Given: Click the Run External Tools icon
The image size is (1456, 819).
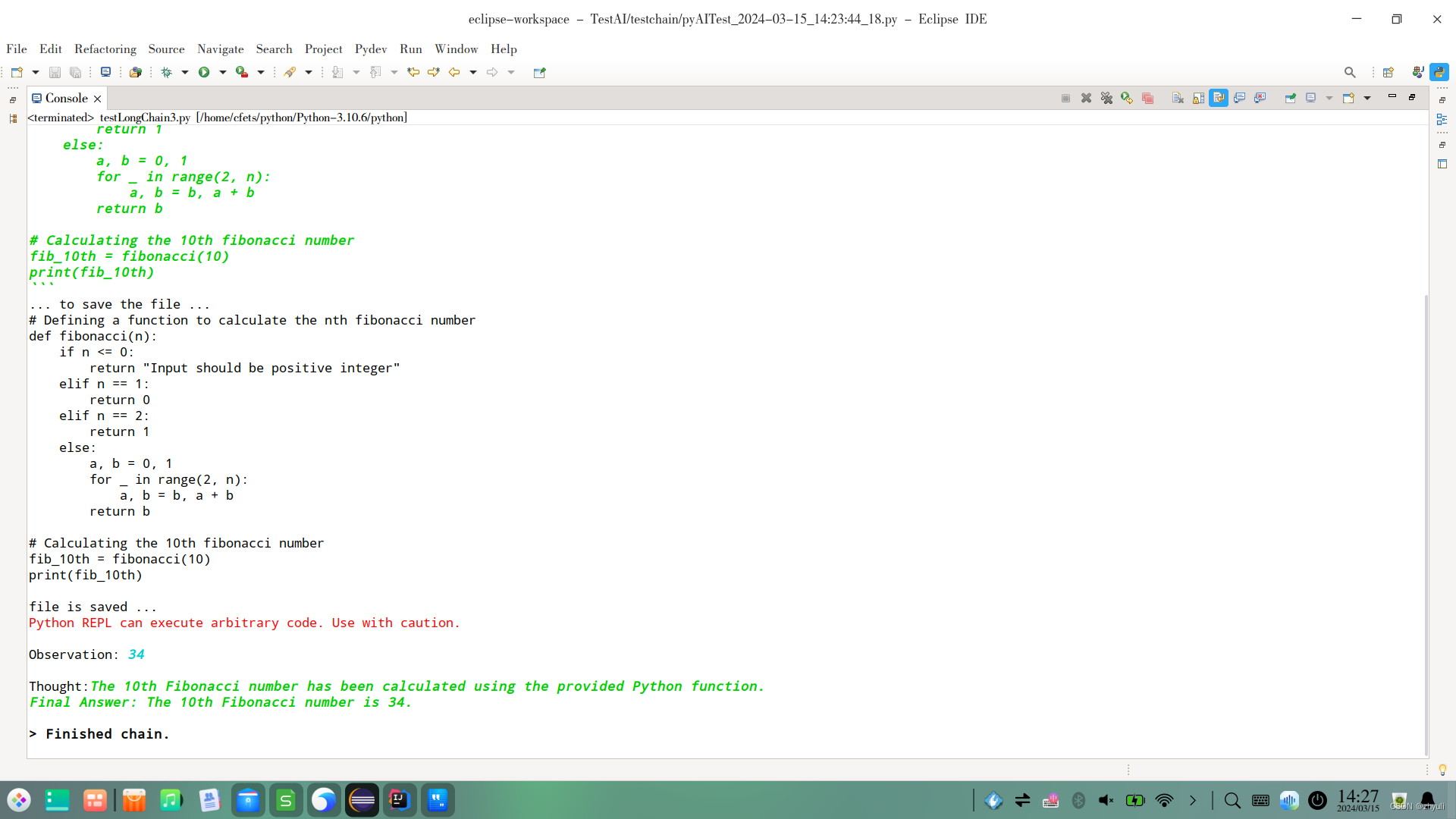Looking at the screenshot, I should pos(242,72).
